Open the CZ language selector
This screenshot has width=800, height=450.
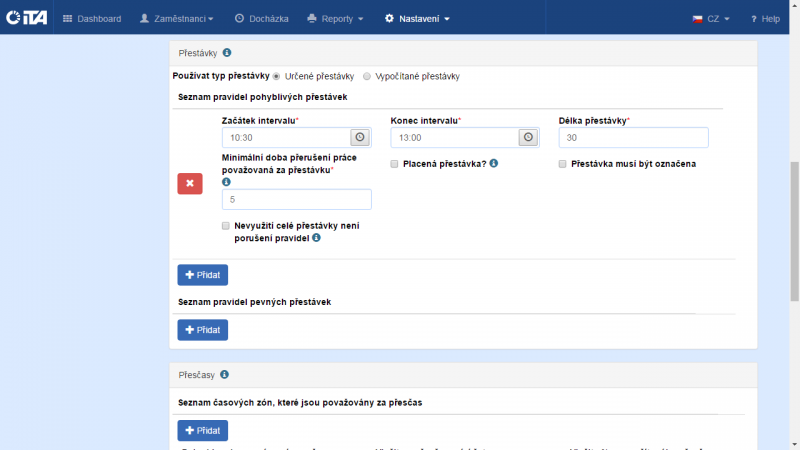[x=711, y=18]
